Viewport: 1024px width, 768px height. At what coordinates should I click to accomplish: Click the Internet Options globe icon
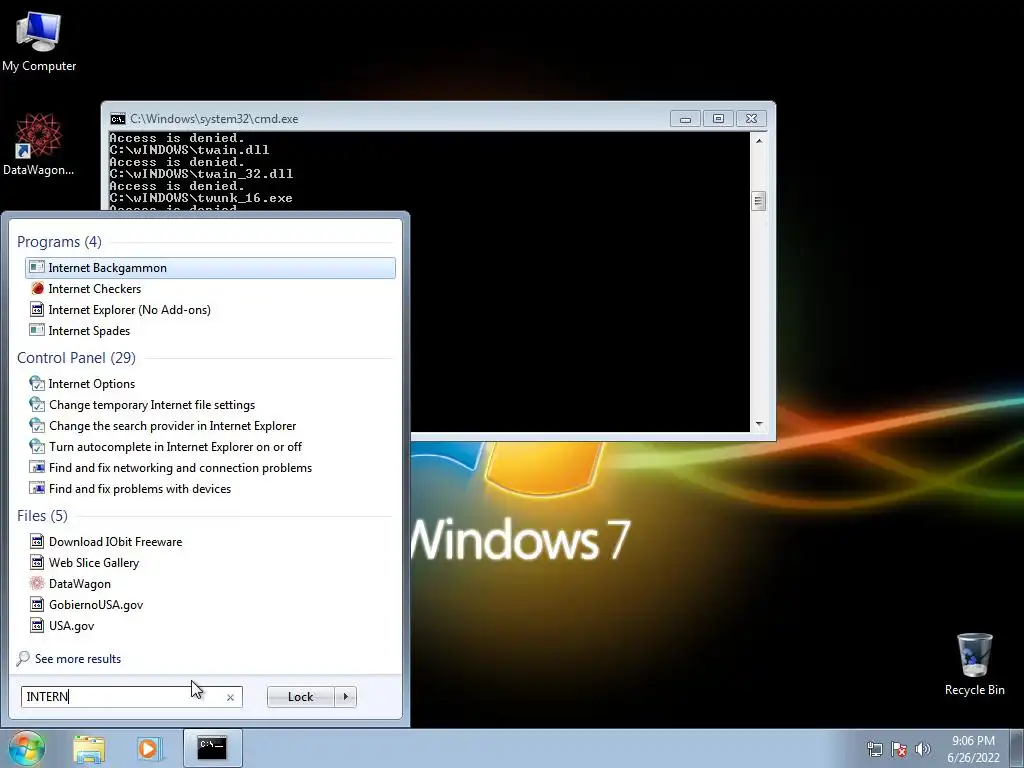[37, 384]
